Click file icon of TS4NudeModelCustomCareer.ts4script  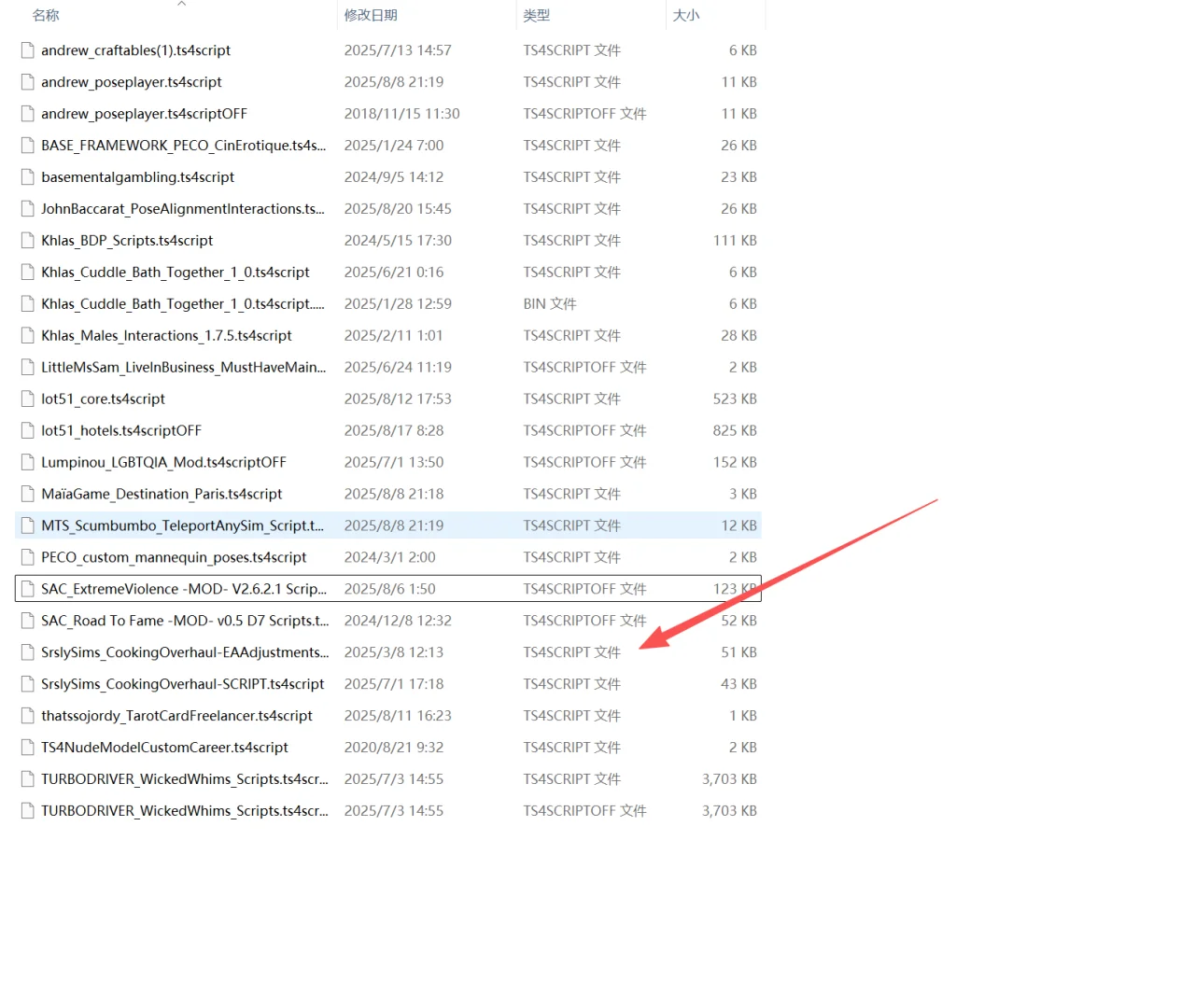[x=28, y=749]
